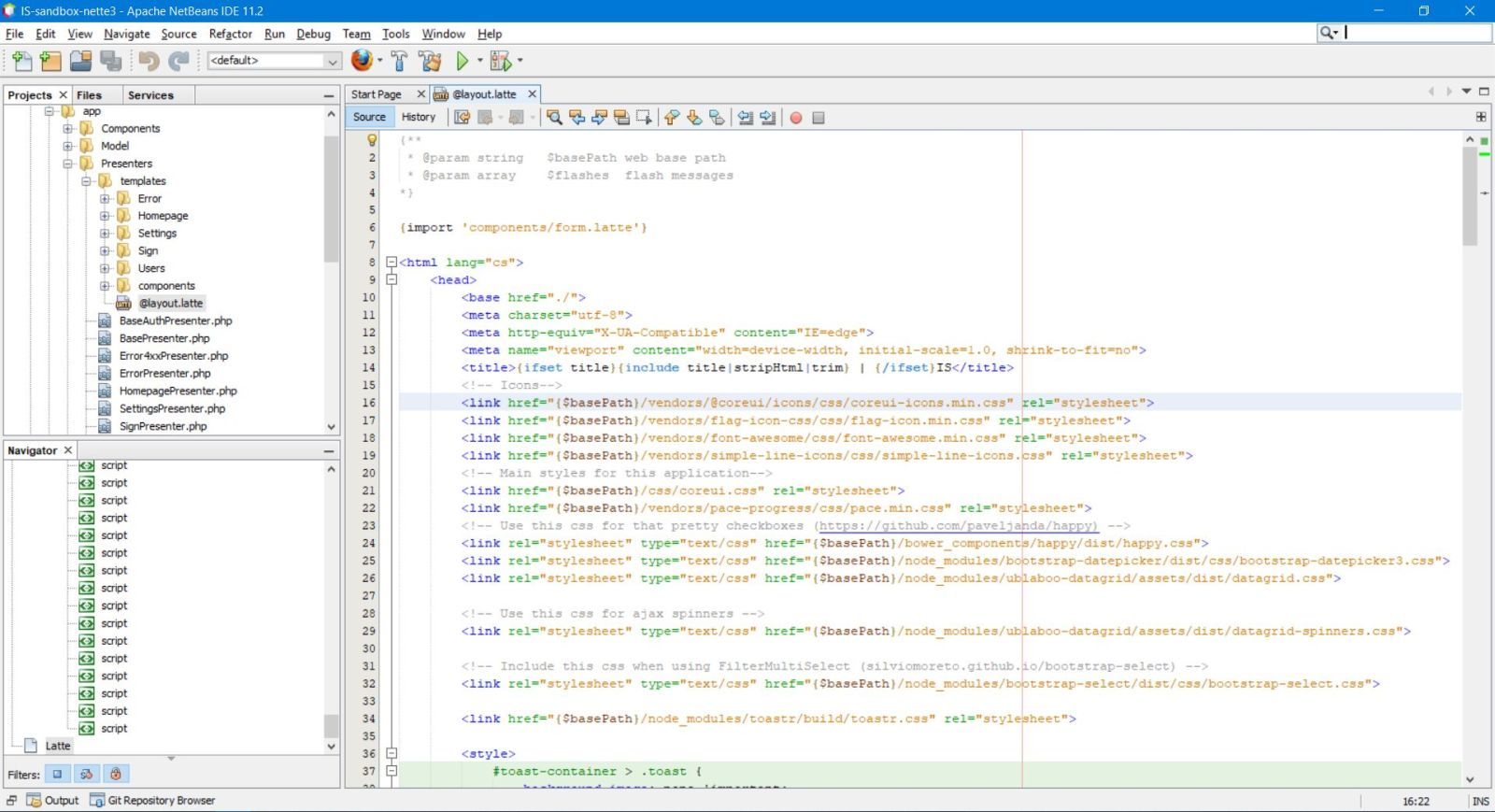Click the Clean and Build icon
The image size is (1495, 812).
pyautogui.click(x=430, y=62)
